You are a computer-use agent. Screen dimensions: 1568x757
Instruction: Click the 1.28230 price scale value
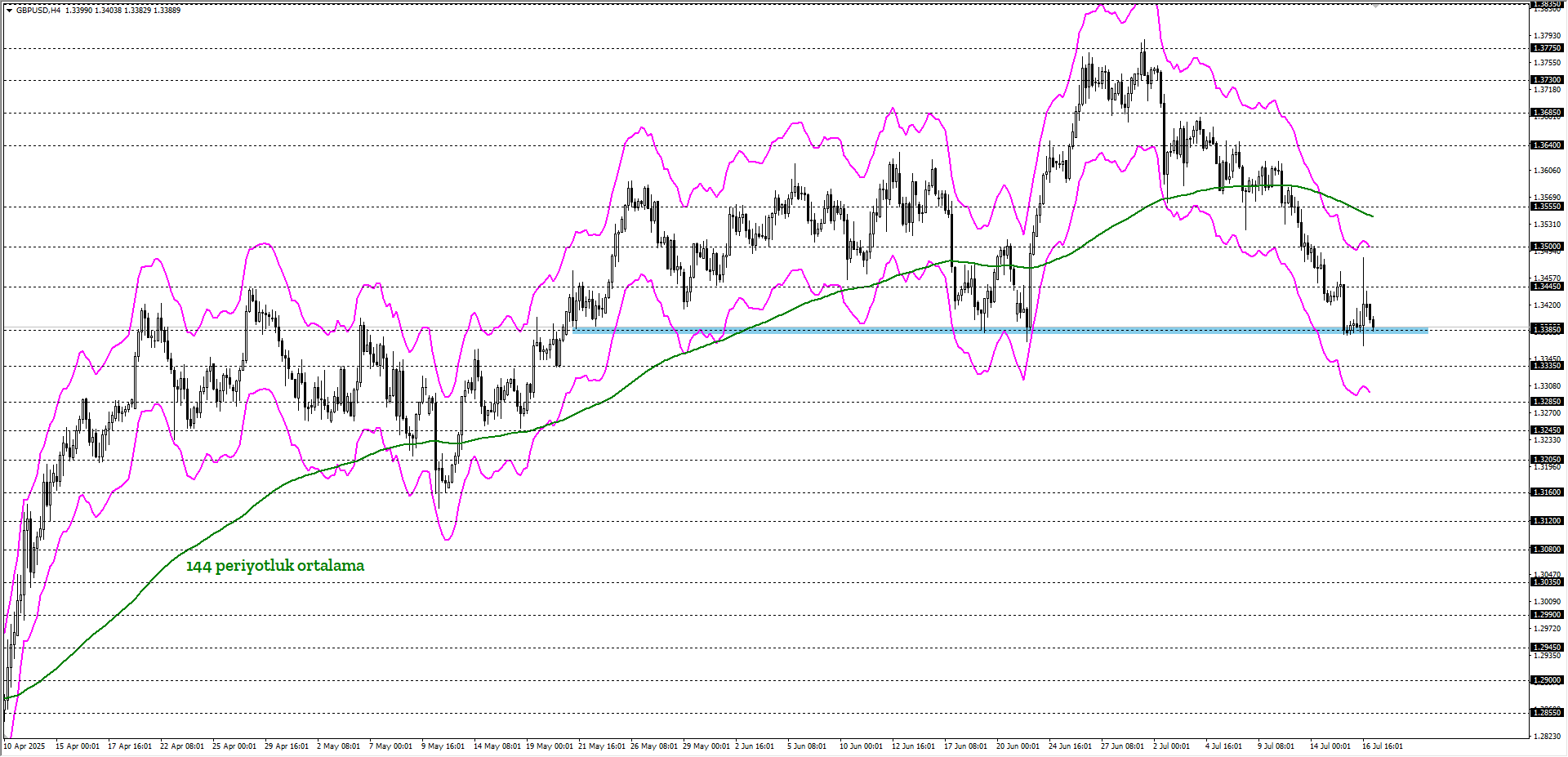1548,737
